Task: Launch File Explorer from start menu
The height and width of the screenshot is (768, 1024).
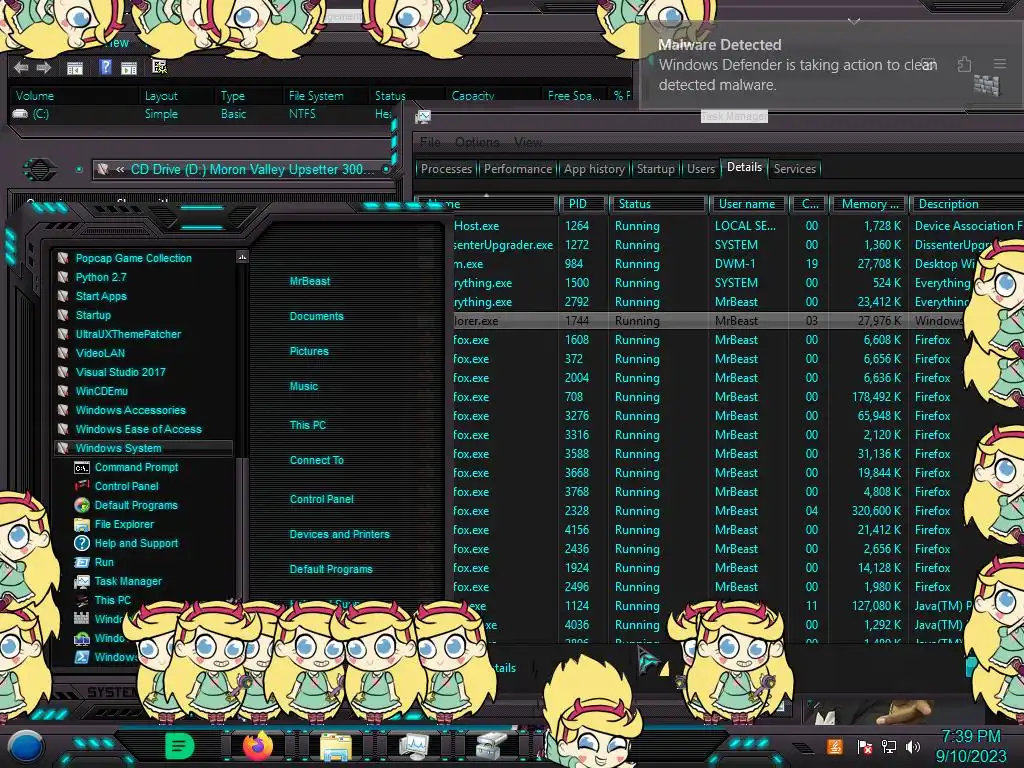Action: point(124,524)
